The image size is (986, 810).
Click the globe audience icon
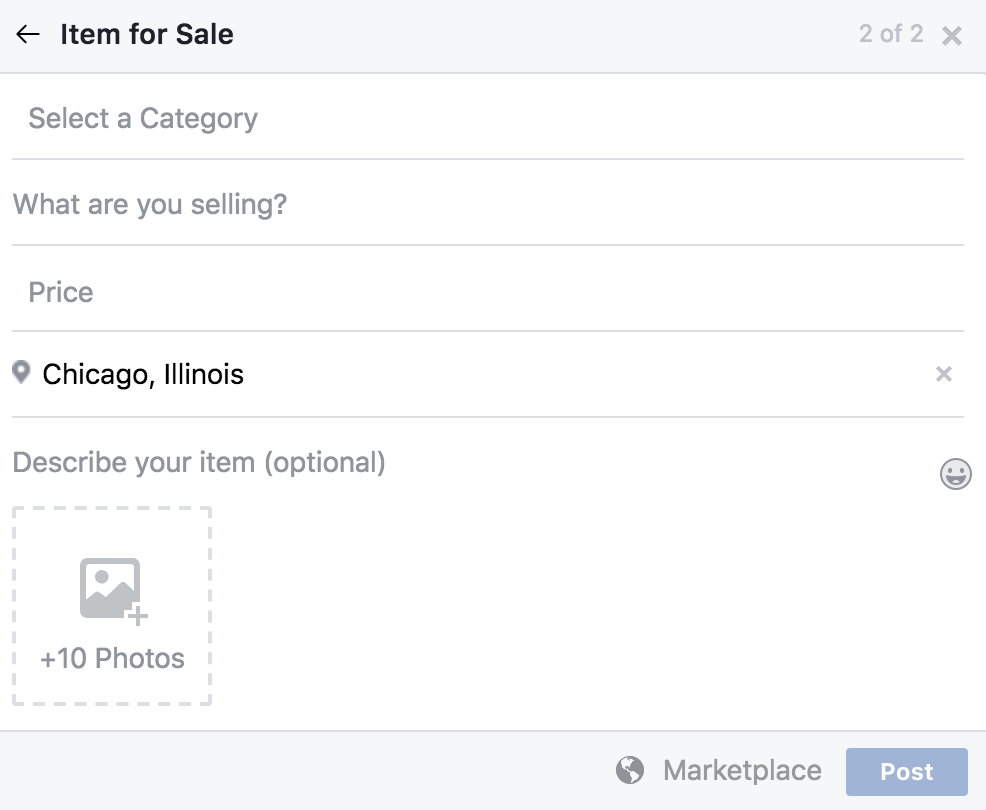tap(630, 771)
